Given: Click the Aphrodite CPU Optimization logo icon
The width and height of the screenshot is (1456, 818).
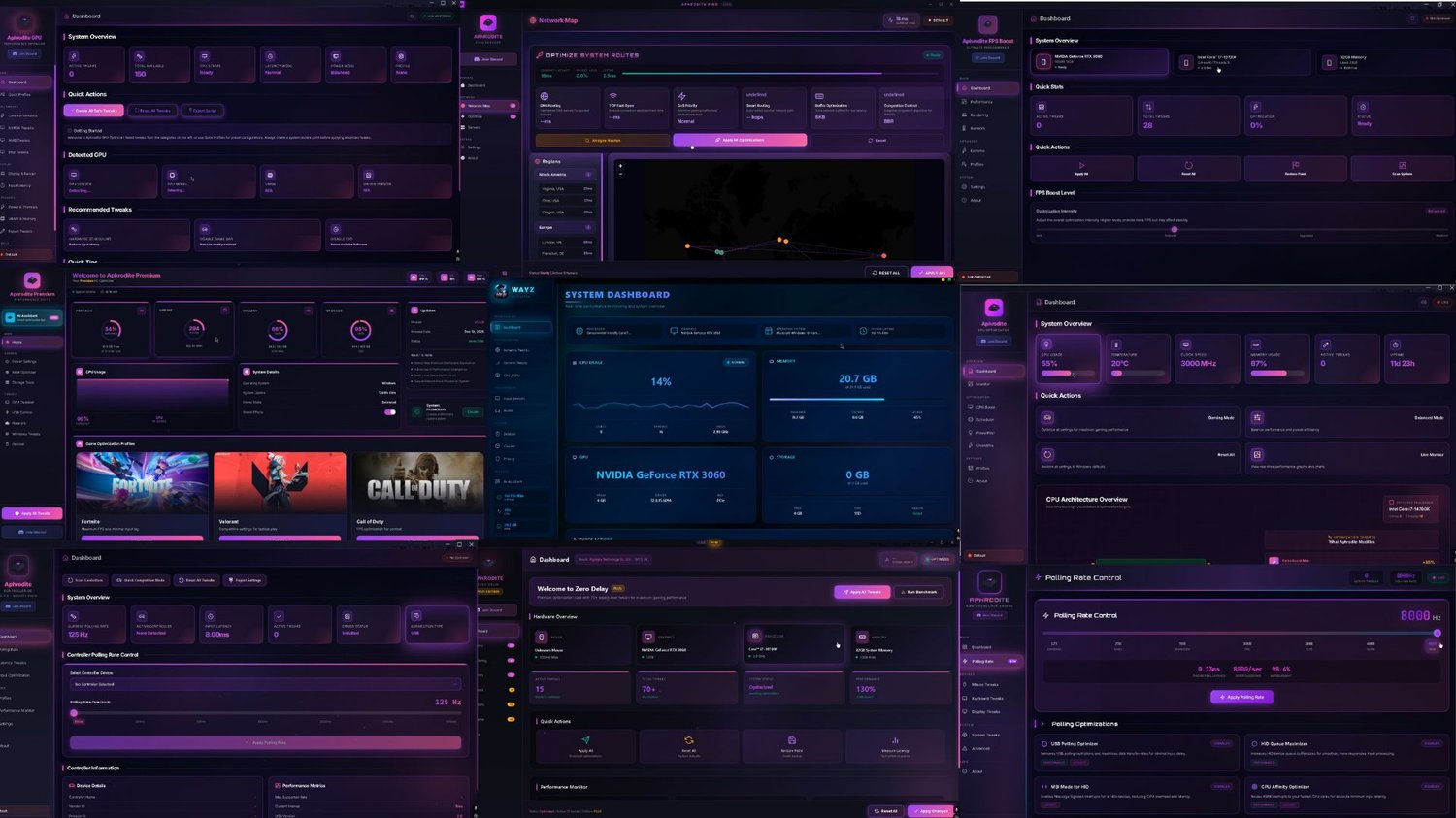Looking at the screenshot, I should (993, 307).
